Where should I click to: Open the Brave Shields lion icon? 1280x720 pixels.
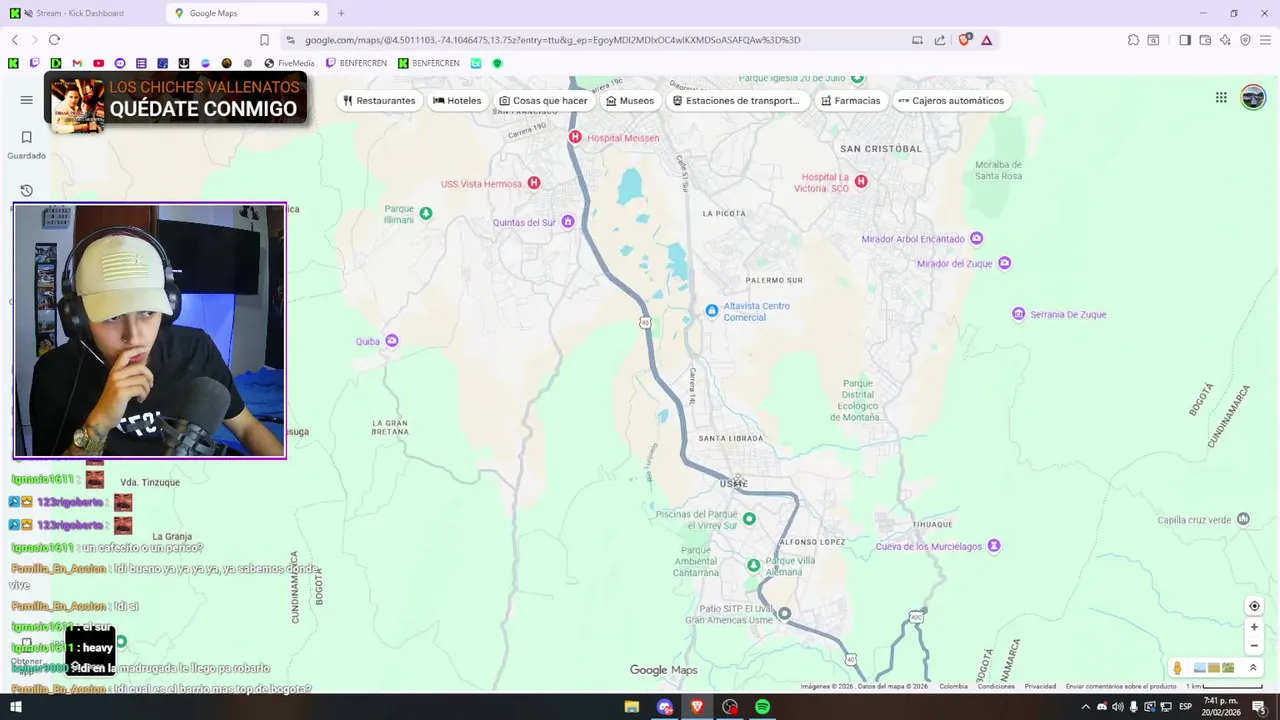965,40
